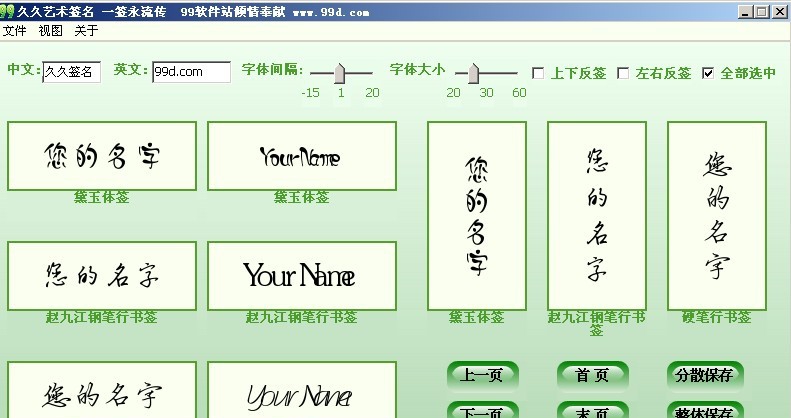Click the 上一页 button
The image size is (791, 418).
pyautogui.click(x=483, y=376)
